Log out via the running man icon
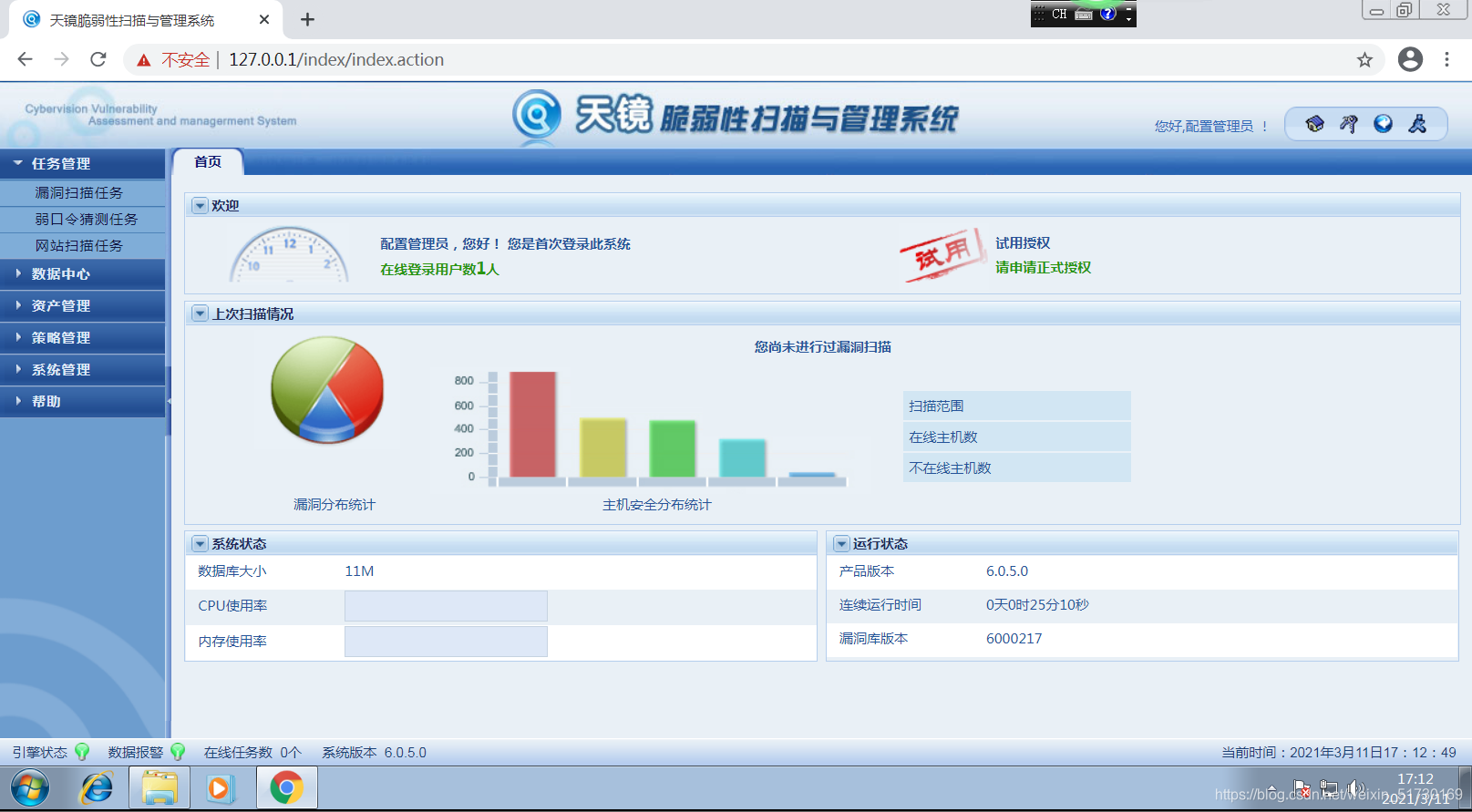 (1417, 124)
